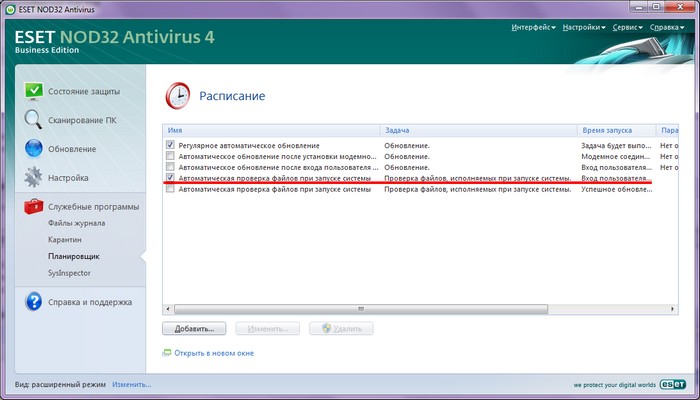Click the horizontal scrollbar thumb
The height and width of the screenshot is (400, 700).
pos(361,309)
